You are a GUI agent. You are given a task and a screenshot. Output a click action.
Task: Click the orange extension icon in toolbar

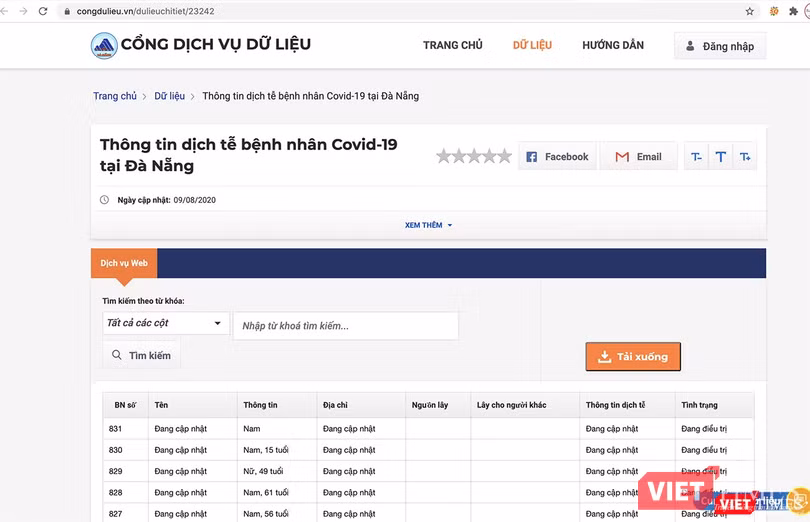pyautogui.click(x=774, y=11)
